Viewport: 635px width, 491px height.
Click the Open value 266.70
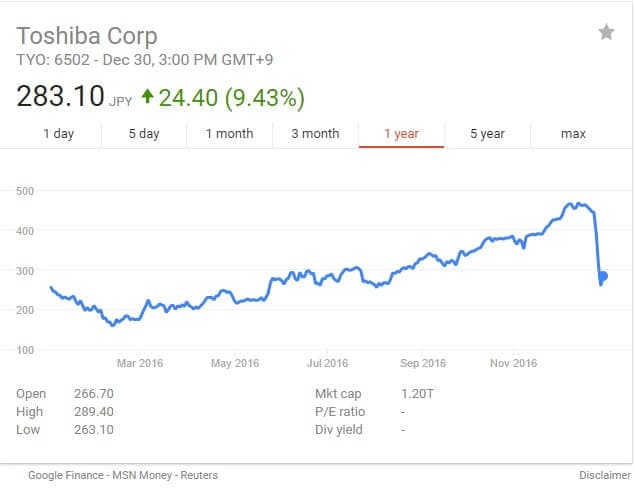click(x=93, y=394)
